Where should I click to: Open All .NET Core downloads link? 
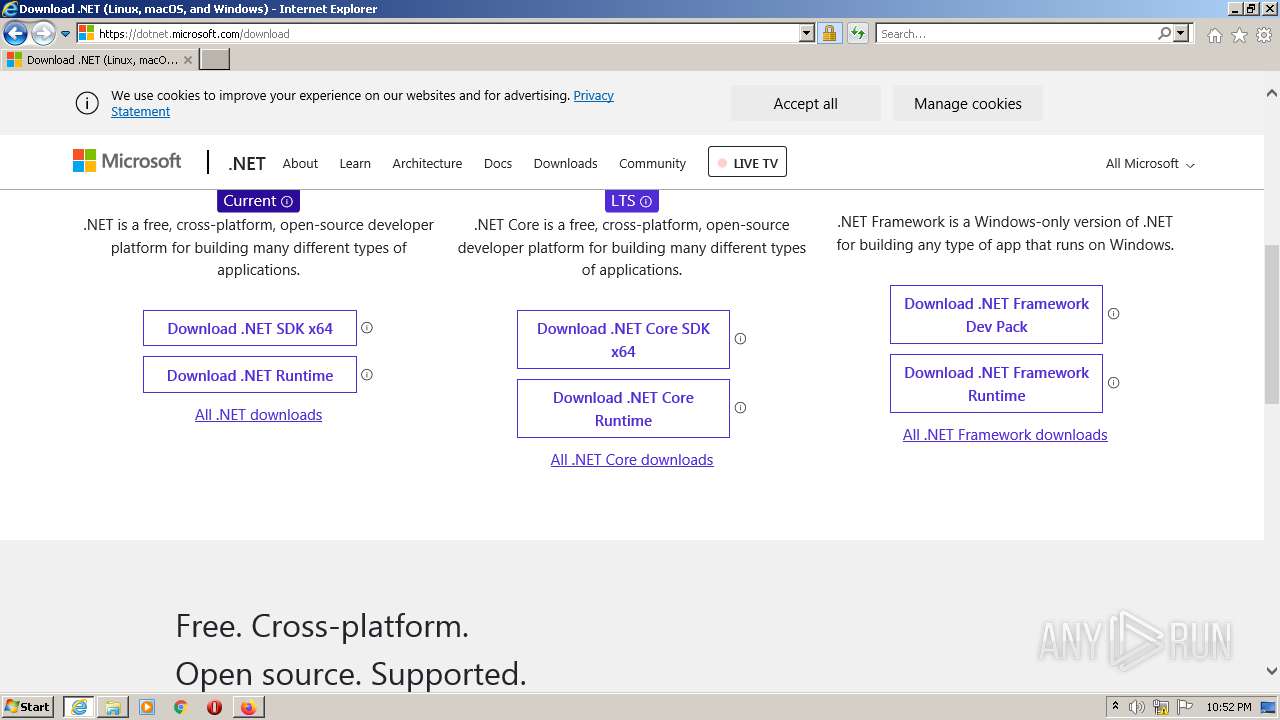click(632, 459)
